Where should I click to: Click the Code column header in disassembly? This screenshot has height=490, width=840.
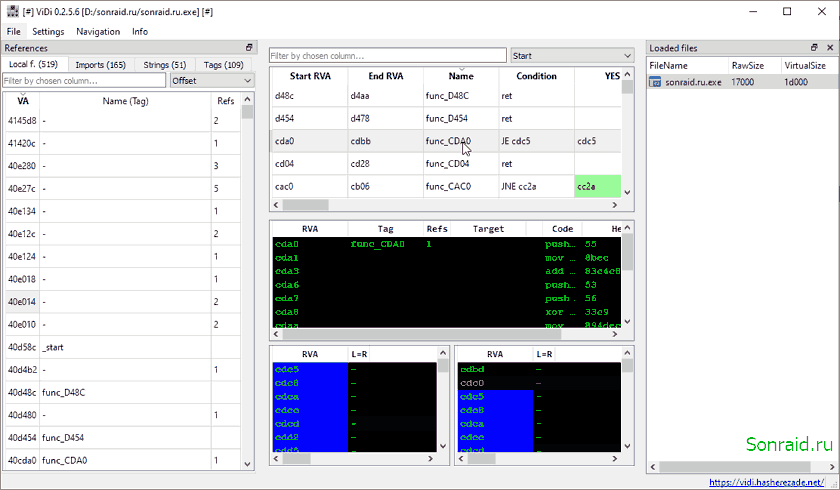click(x=562, y=229)
